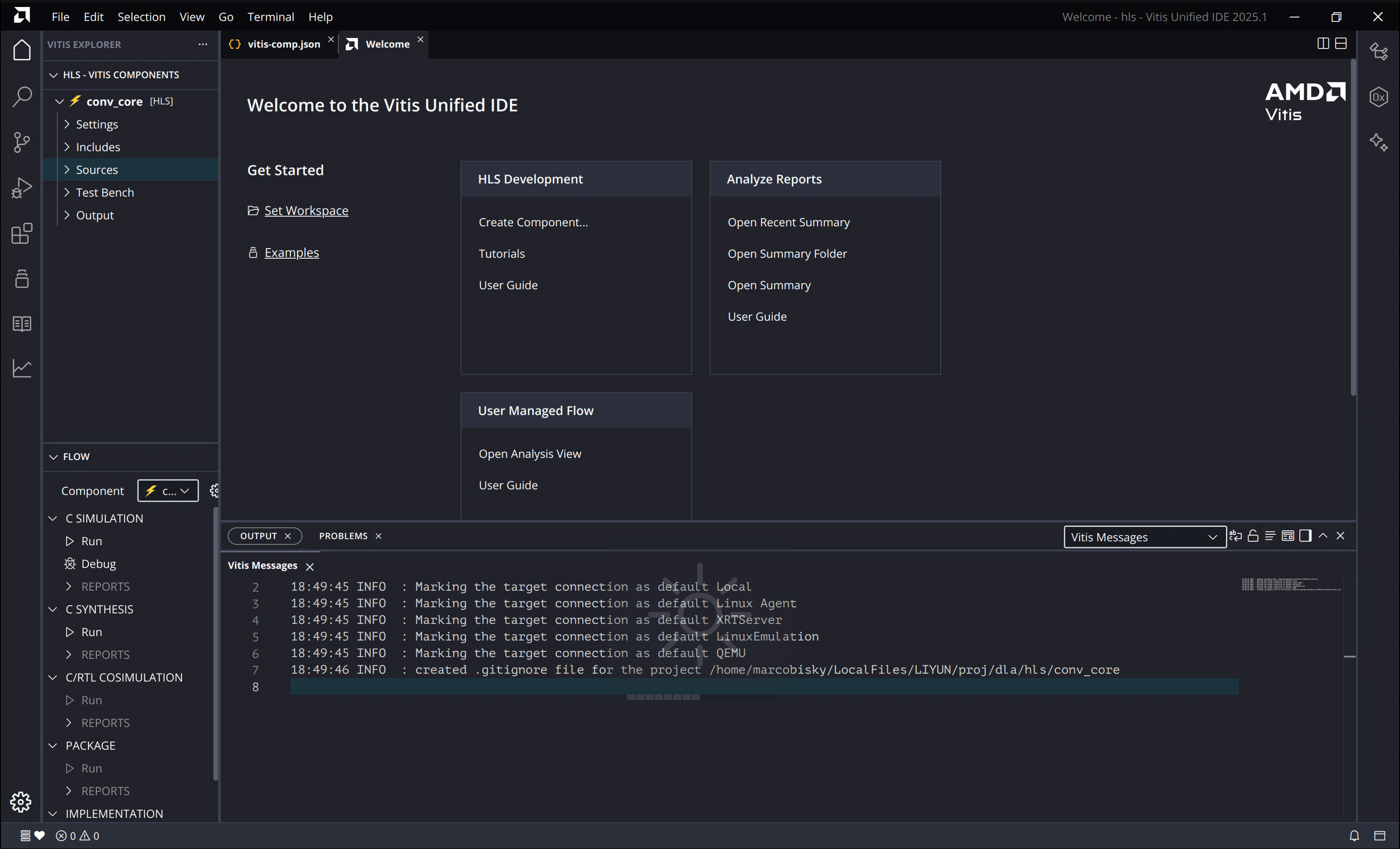Open the Extensions sidebar icon

22,233
